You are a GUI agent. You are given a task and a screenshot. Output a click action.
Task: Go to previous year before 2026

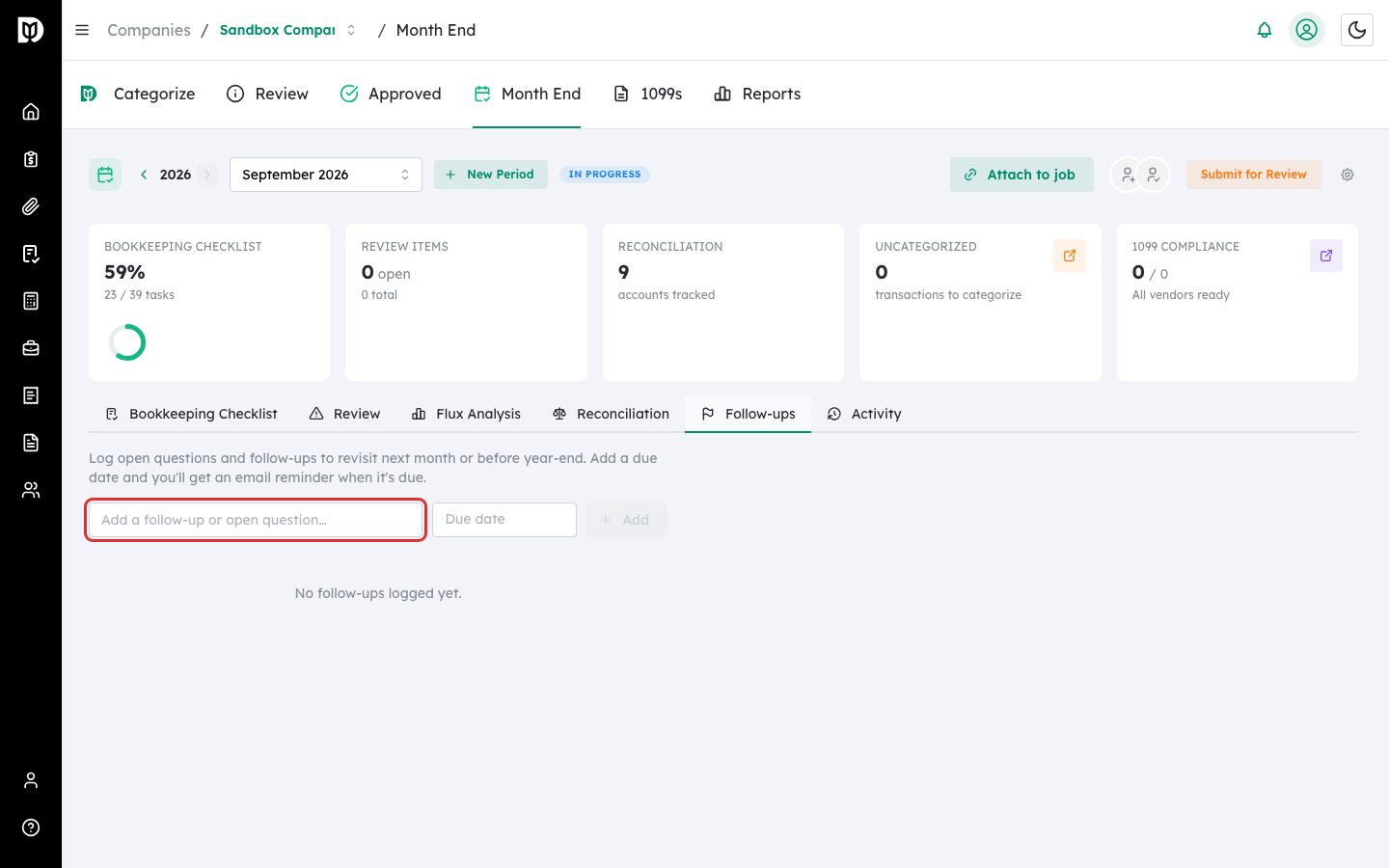pyautogui.click(x=144, y=175)
